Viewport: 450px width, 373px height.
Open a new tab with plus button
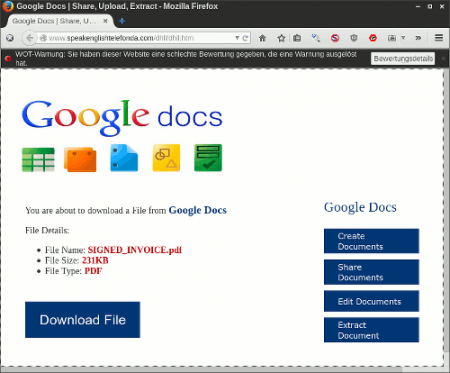tap(122, 21)
